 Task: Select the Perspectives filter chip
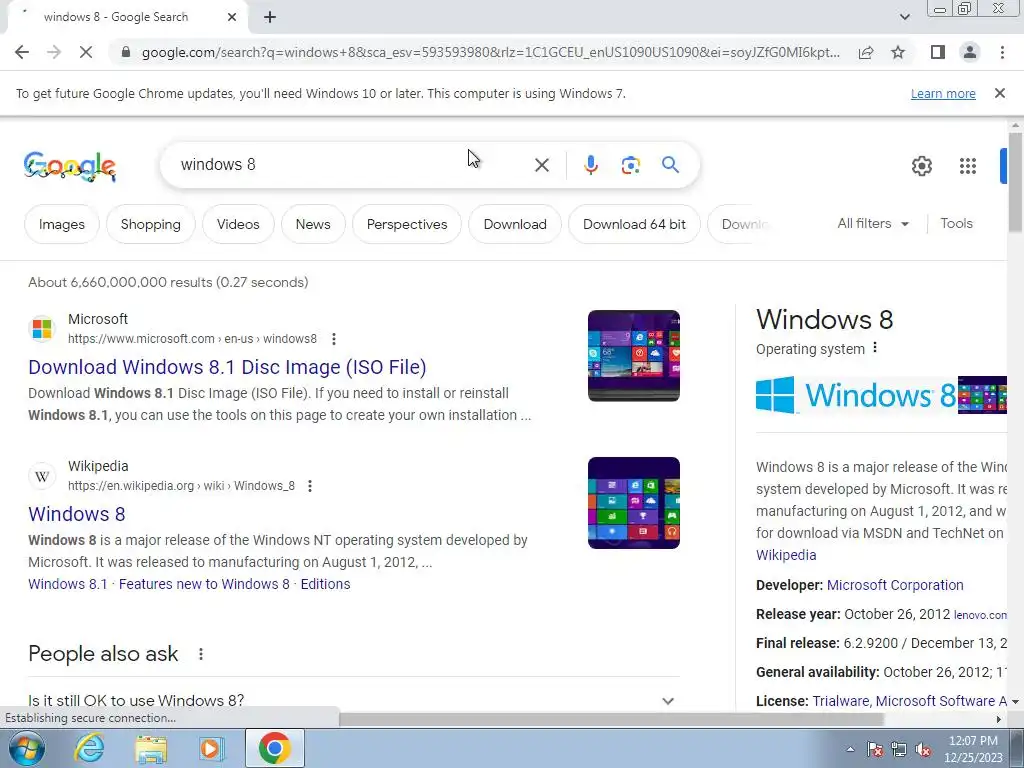click(x=407, y=224)
